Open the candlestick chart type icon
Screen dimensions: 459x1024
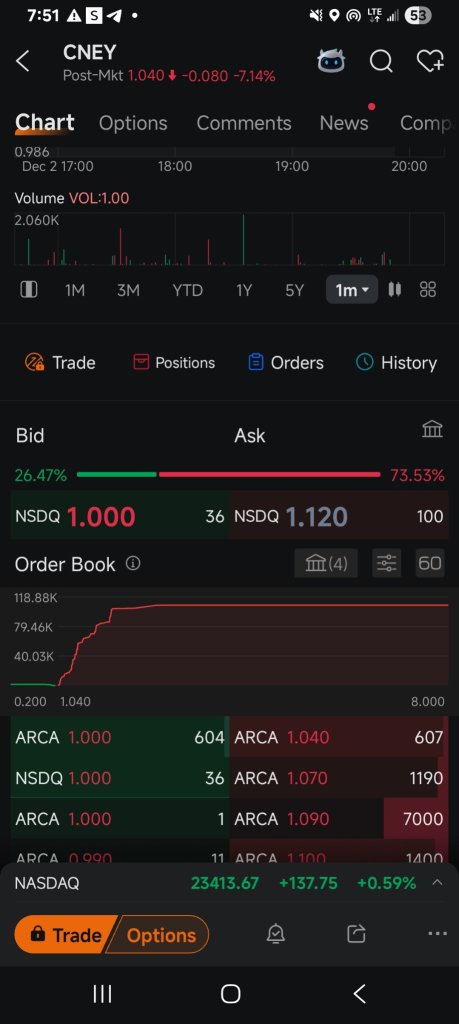(x=394, y=289)
